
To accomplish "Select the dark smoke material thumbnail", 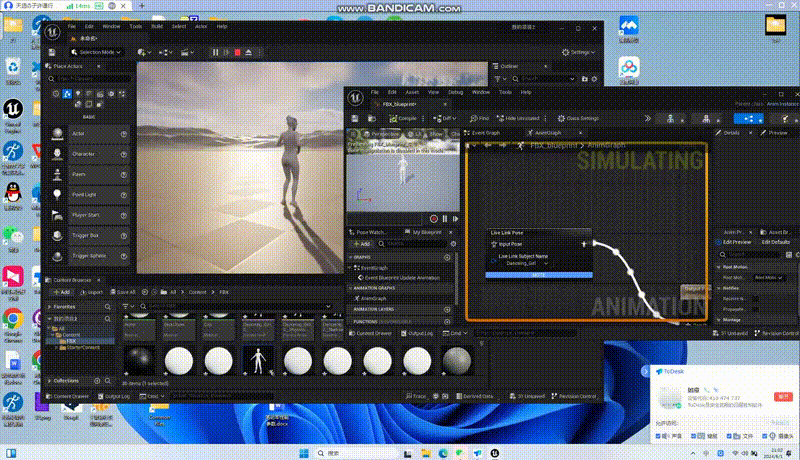I will click(139, 361).
